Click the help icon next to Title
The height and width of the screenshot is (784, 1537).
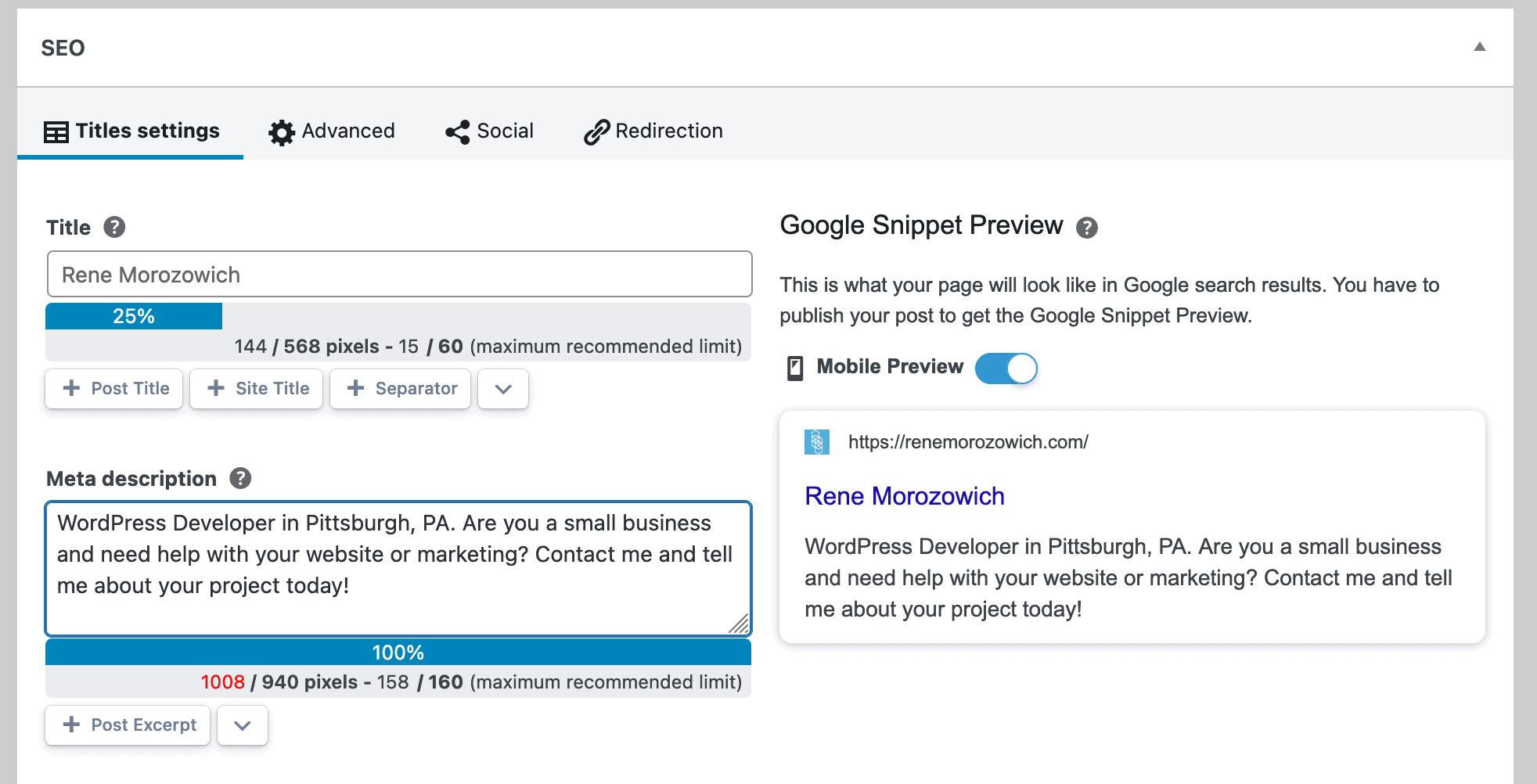(x=114, y=227)
